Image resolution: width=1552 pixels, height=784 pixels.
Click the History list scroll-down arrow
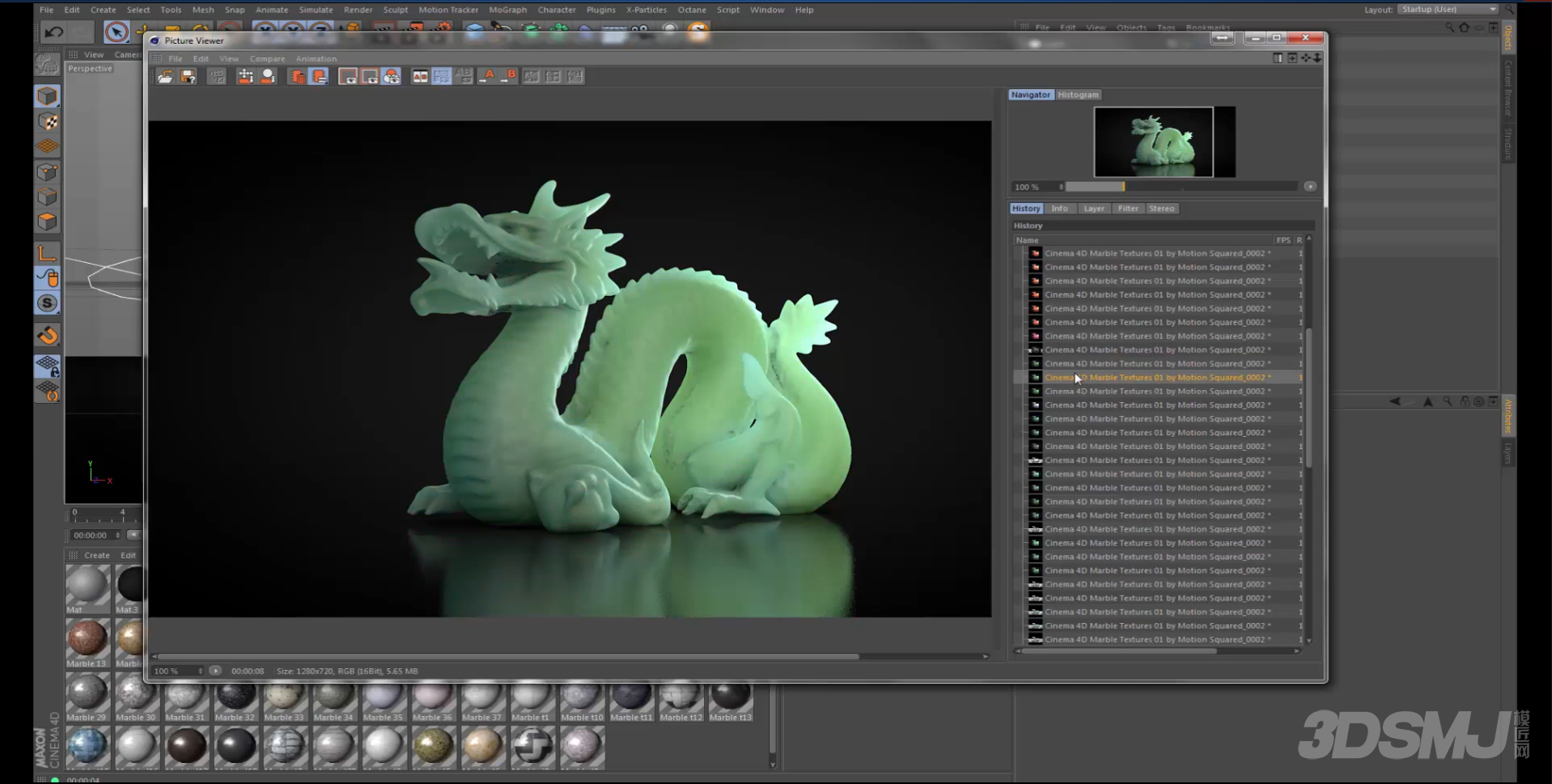pyautogui.click(x=1308, y=641)
